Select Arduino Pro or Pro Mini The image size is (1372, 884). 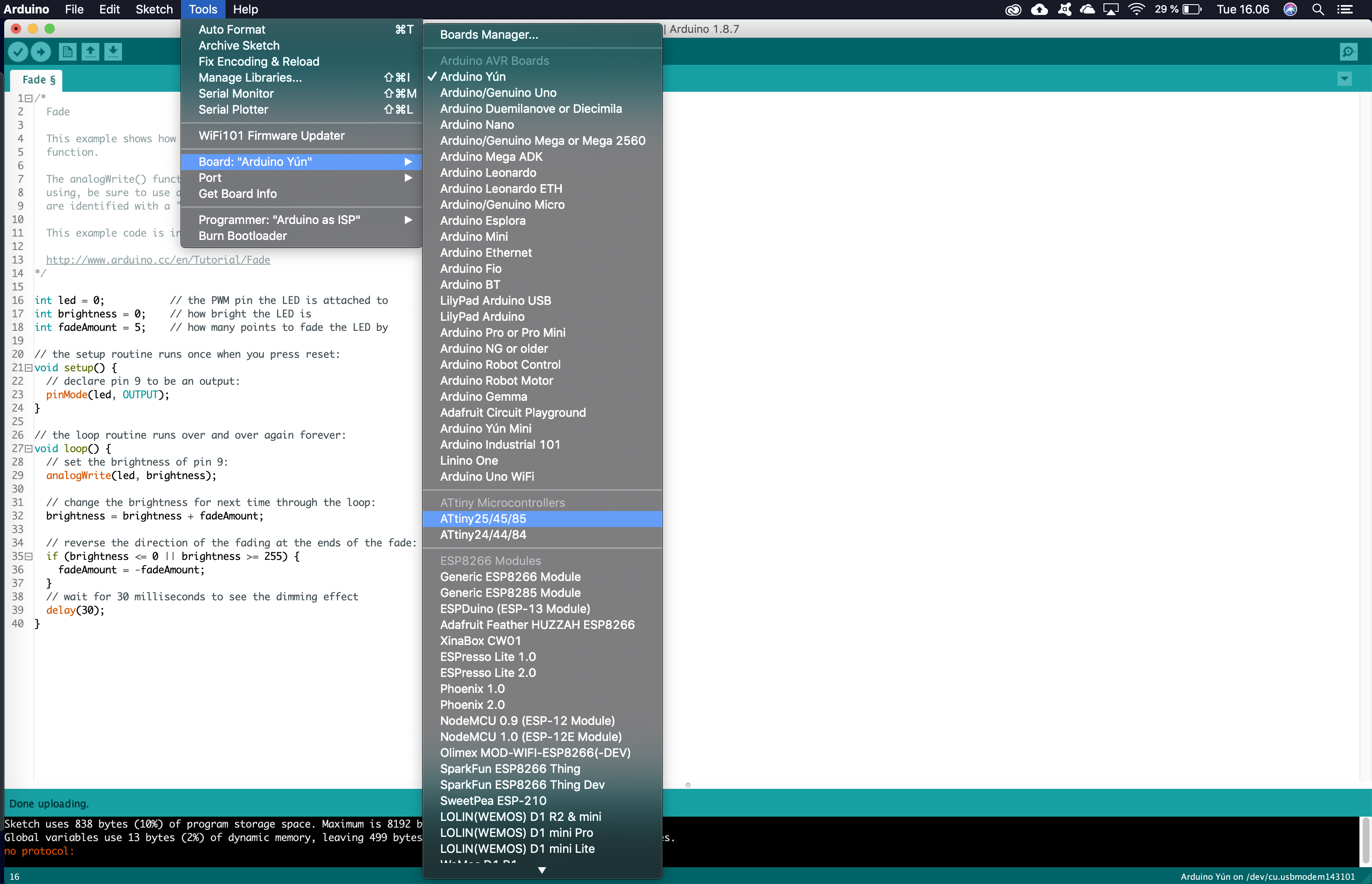click(542, 333)
